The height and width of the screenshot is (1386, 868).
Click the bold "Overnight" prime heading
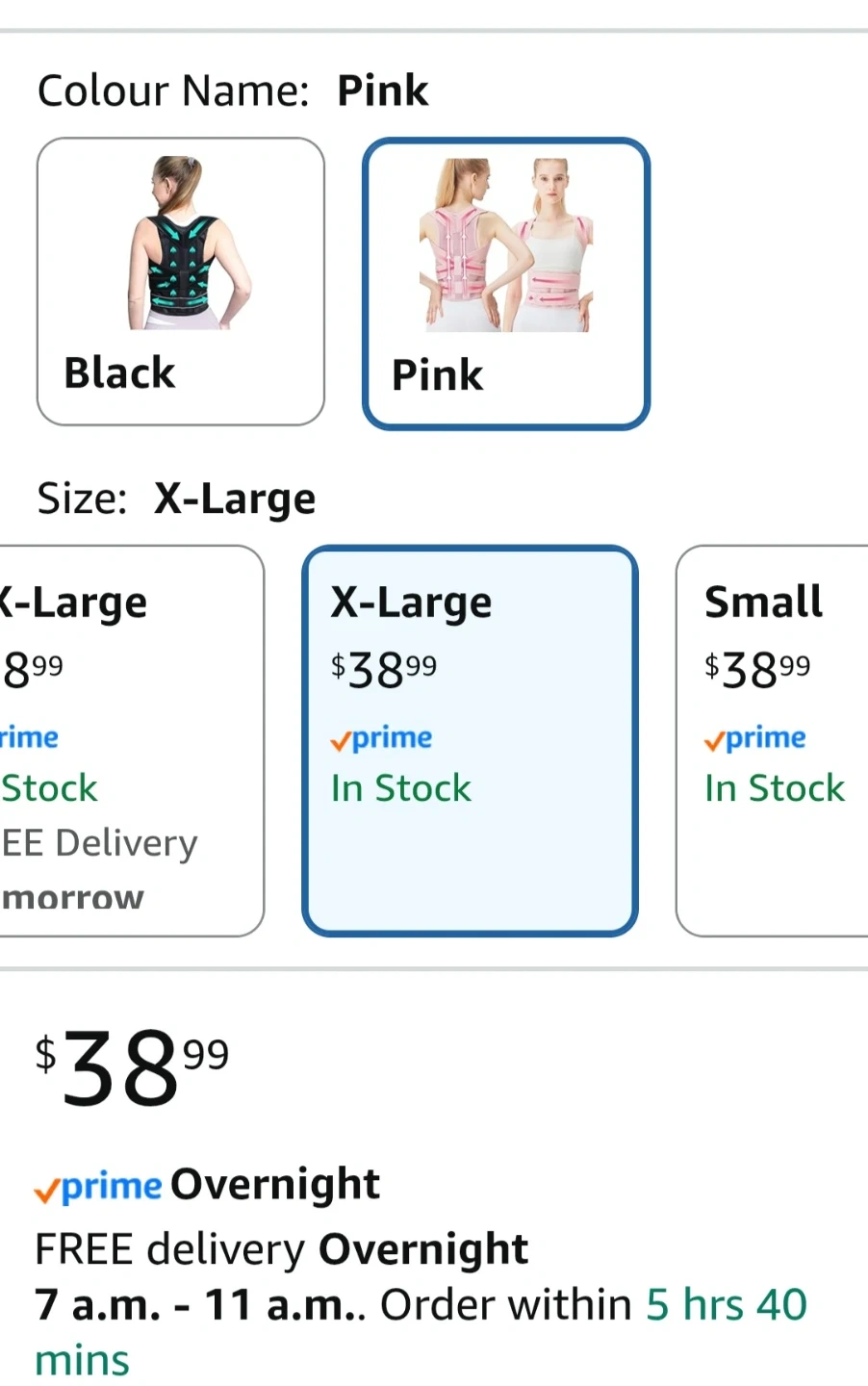(275, 1185)
